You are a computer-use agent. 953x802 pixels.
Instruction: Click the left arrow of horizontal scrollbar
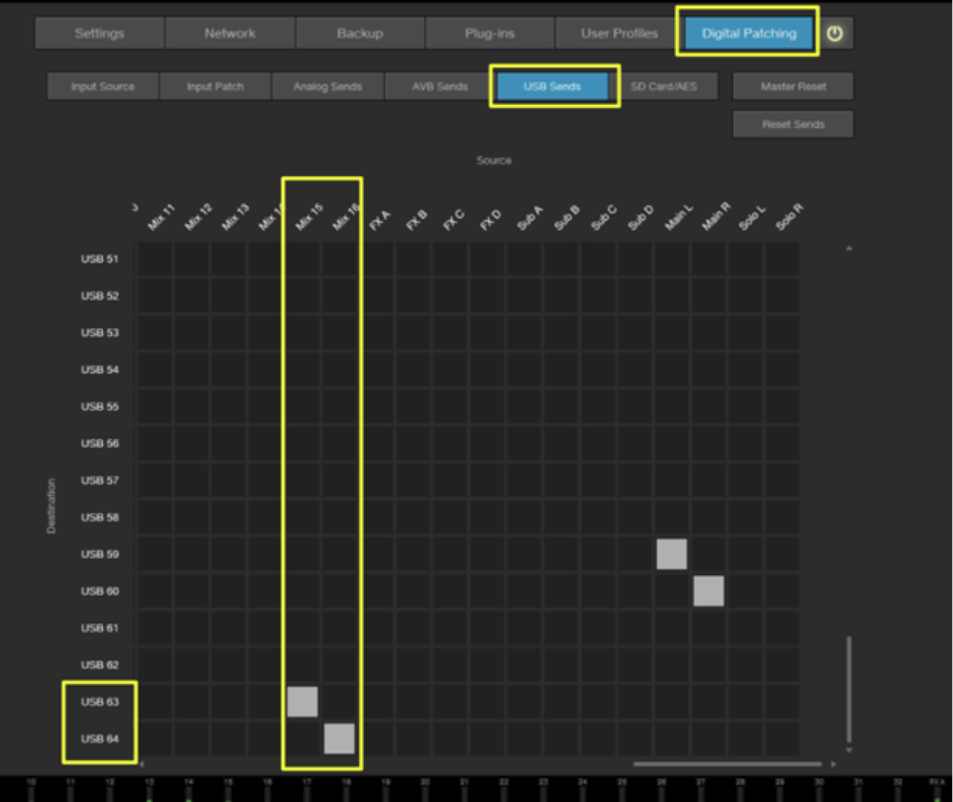[141, 764]
